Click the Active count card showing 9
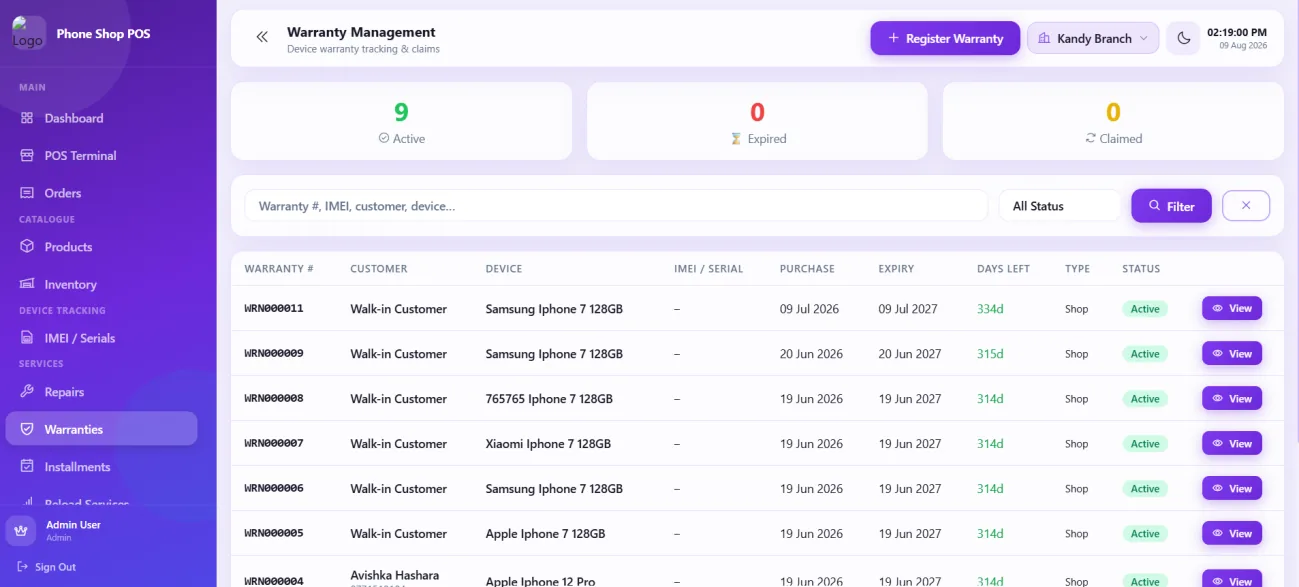1299x587 pixels. pyautogui.click(x=401, y=121)
